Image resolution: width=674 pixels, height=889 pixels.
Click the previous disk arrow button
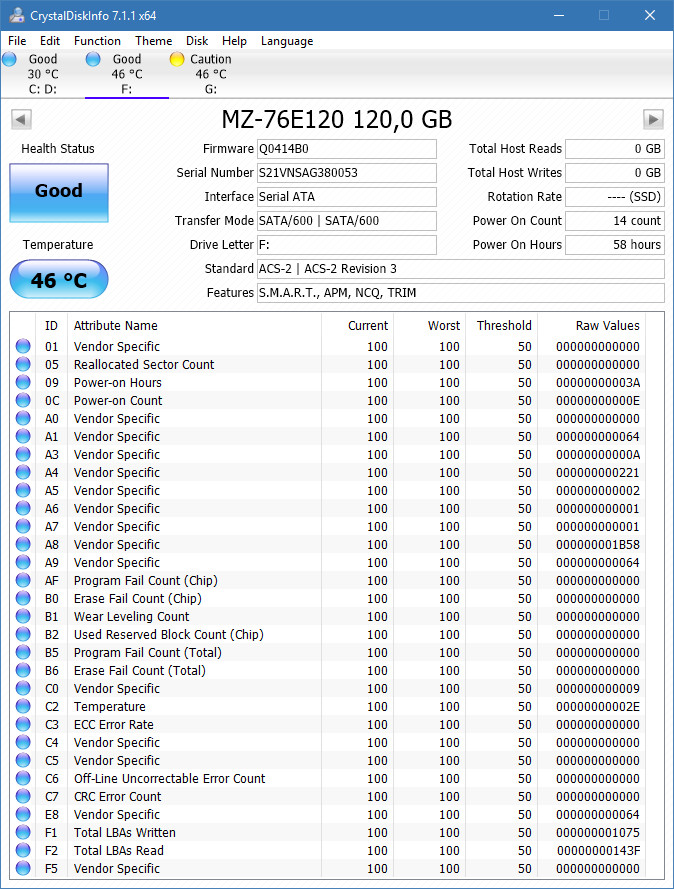[21, 120]
